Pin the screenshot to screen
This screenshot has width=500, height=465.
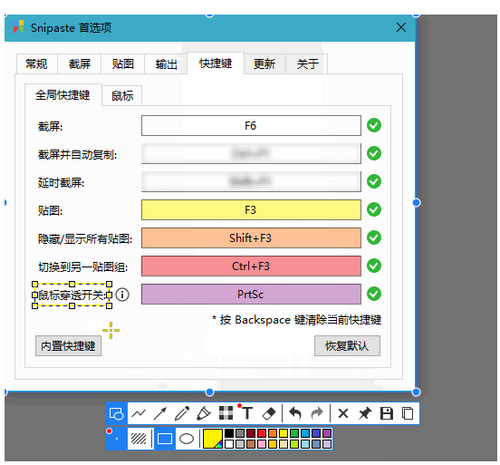[x=365, y=414]
